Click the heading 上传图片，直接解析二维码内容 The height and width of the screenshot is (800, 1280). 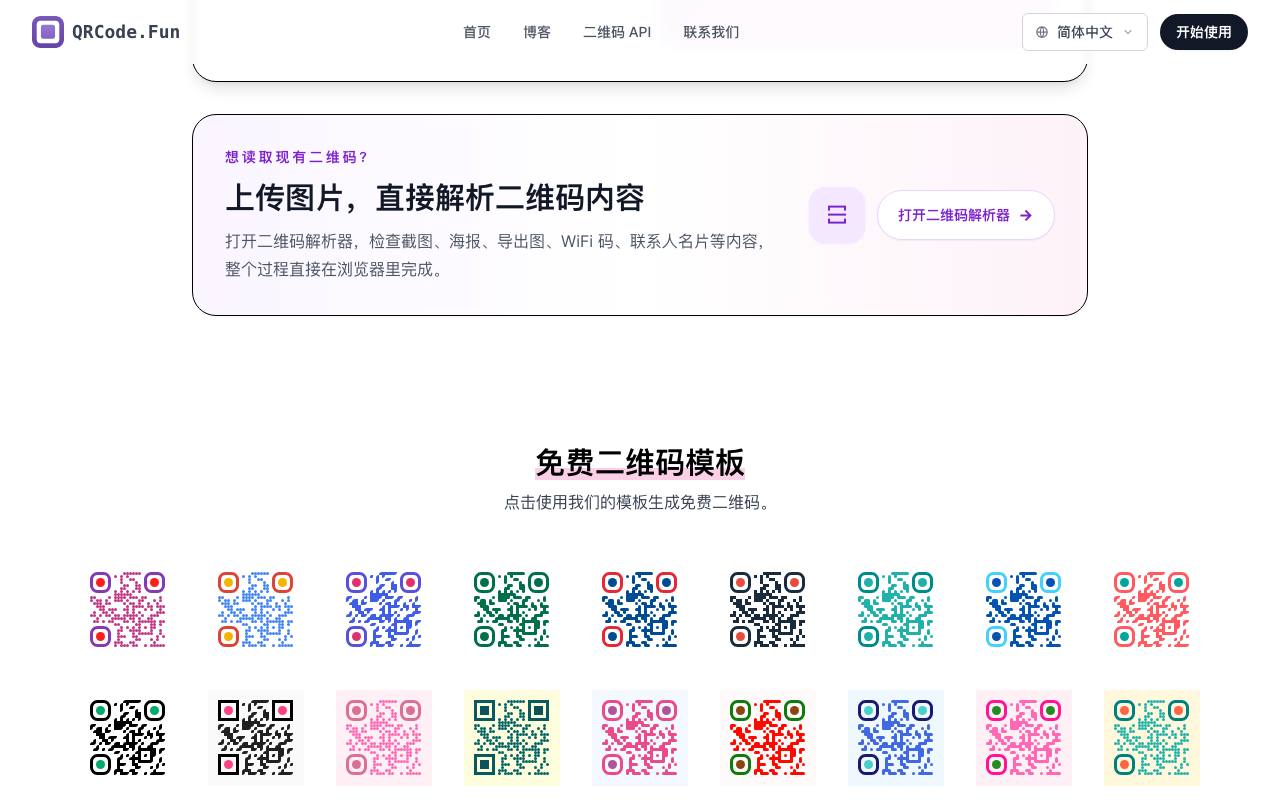pos(435,198)
